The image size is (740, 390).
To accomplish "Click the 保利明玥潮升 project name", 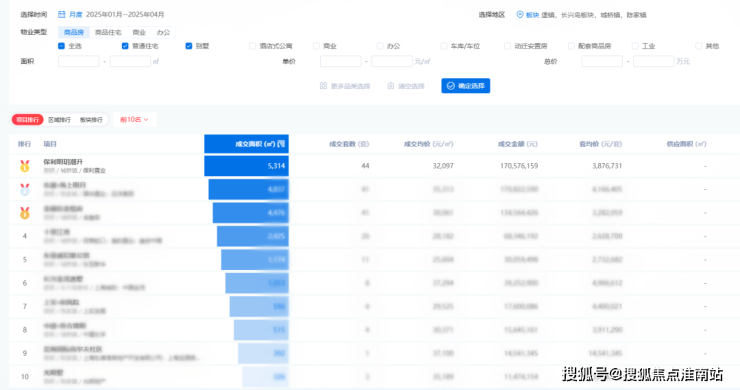I will [63, 162].
